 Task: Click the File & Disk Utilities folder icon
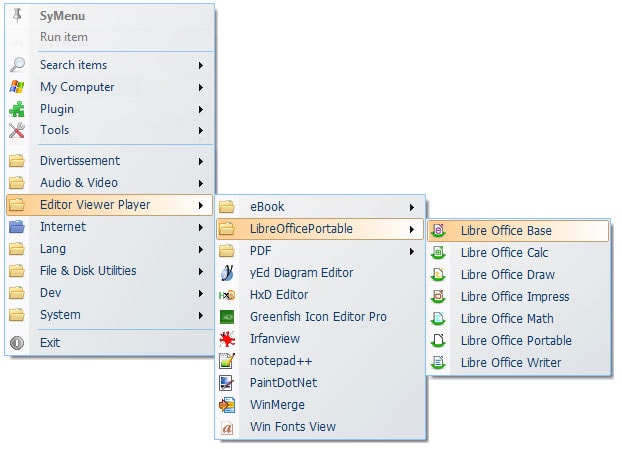[x=17, y=271]
